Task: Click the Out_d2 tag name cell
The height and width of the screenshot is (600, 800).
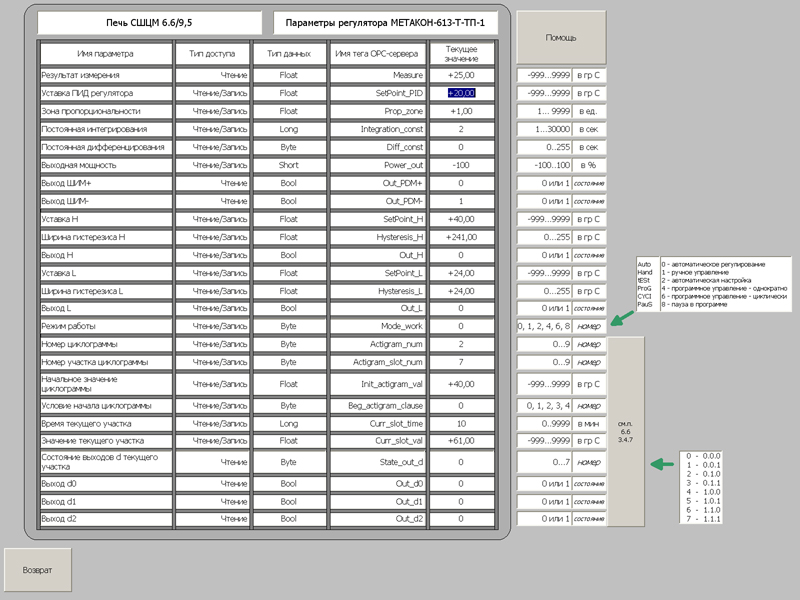Action: click(377, 518)
